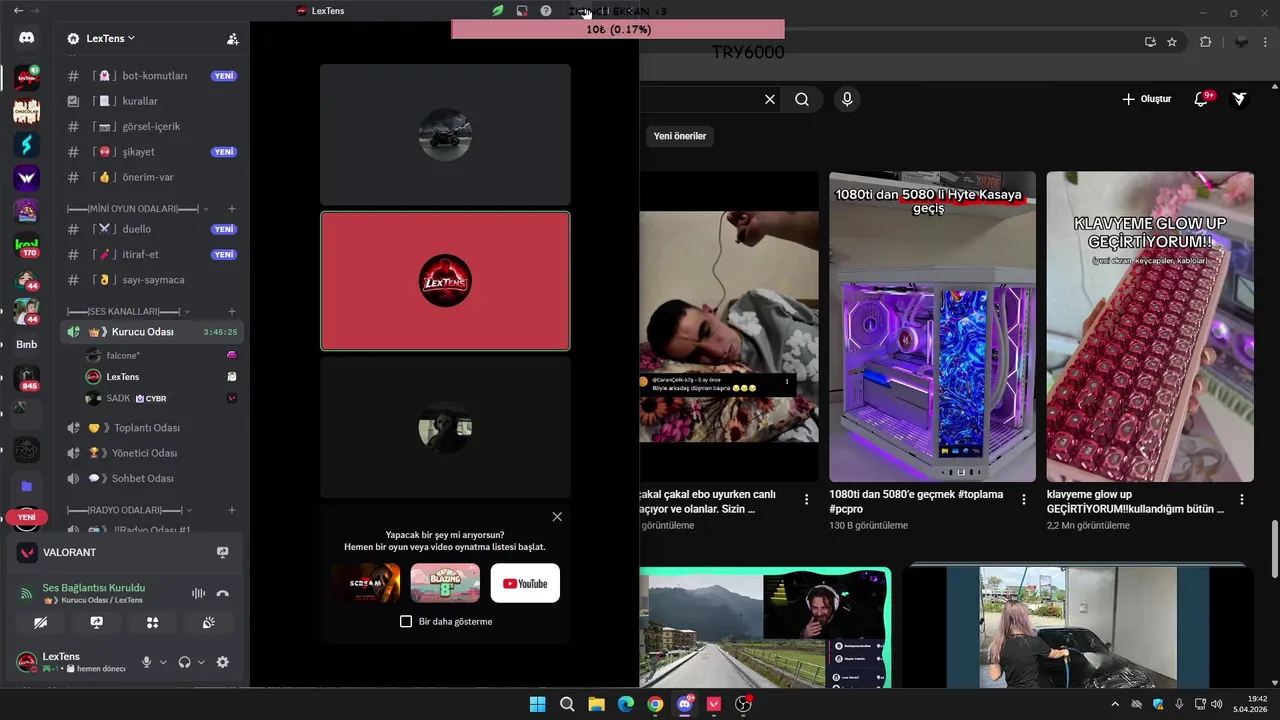Open Discord home direct messages icon

[x=27, y=38]
